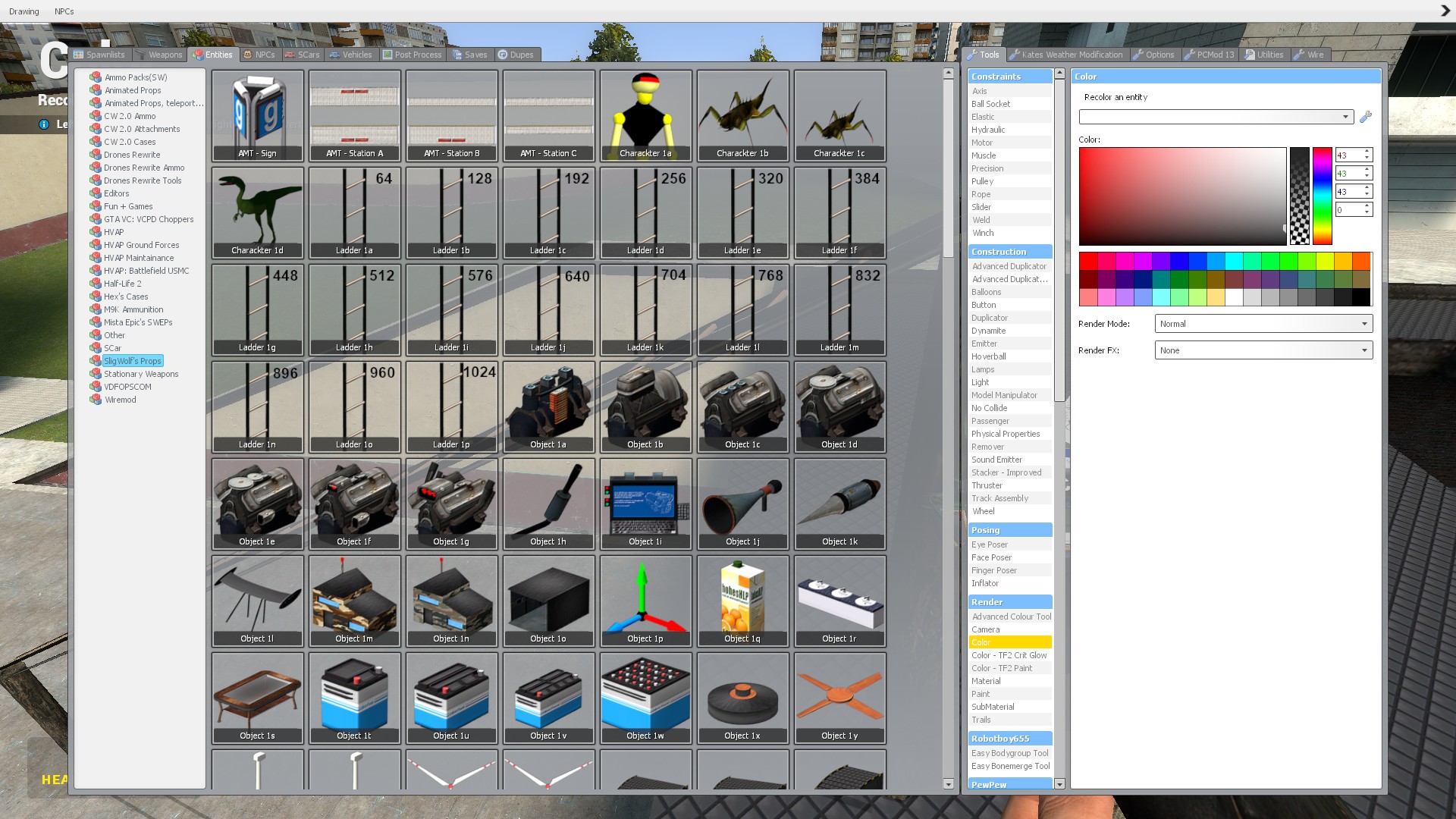1456x819 pixels.
Task: Open the NPCs menu
Action: (64, 11)
